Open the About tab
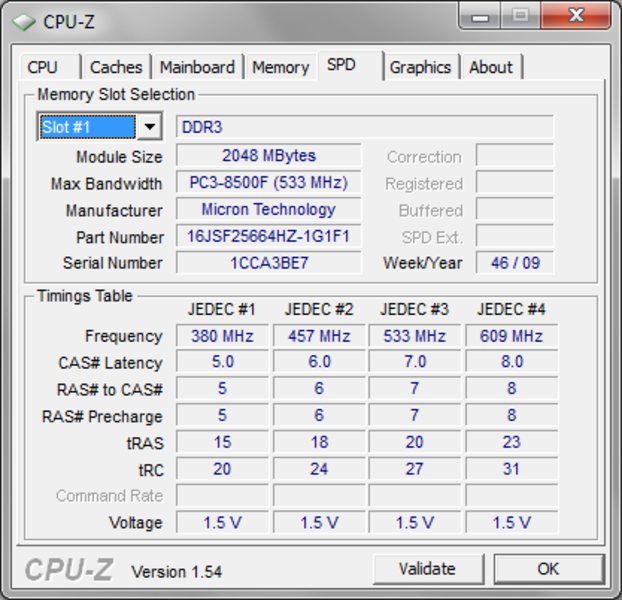 tap(491, 67)
